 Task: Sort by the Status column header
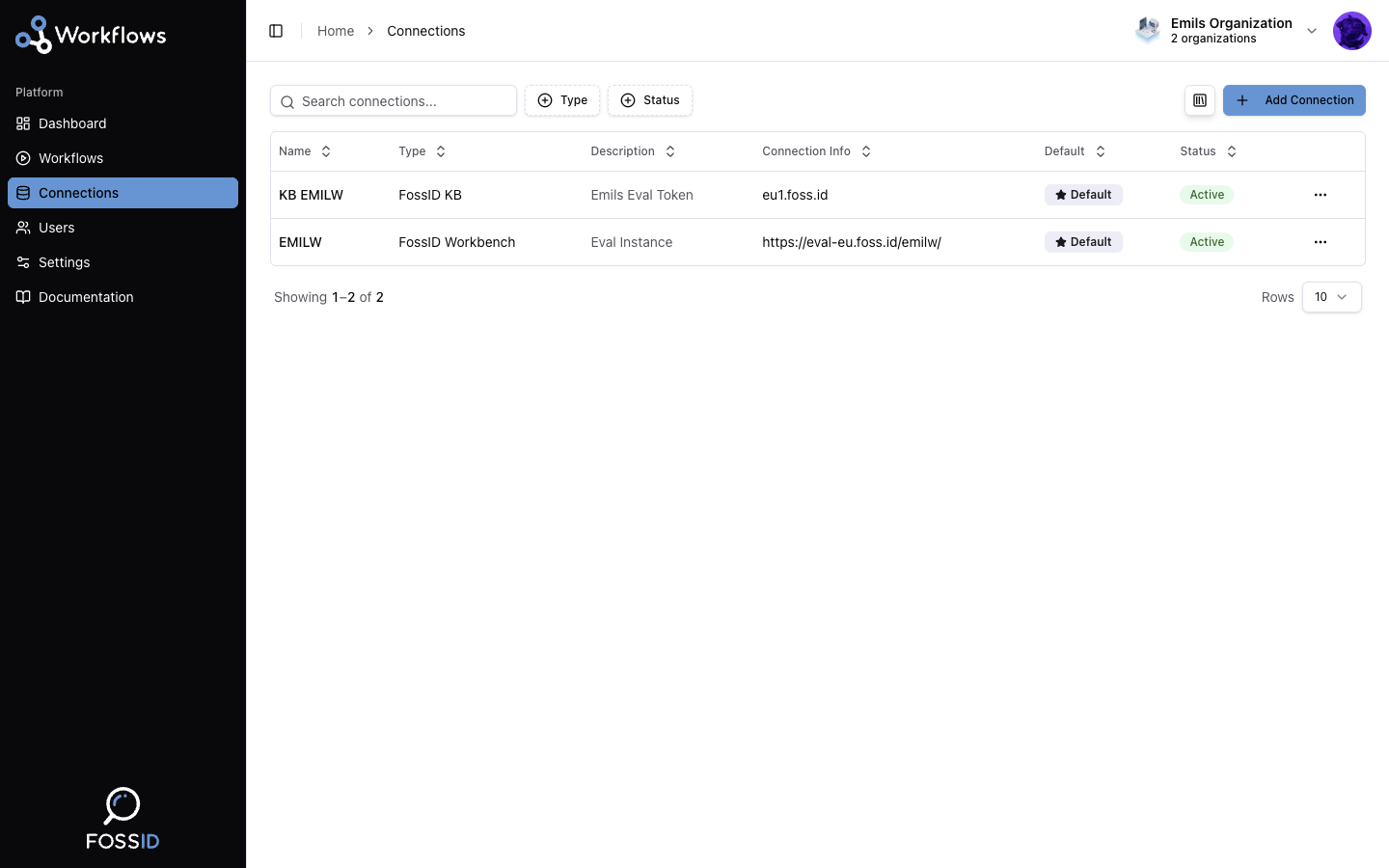[x=1208, y=151]
